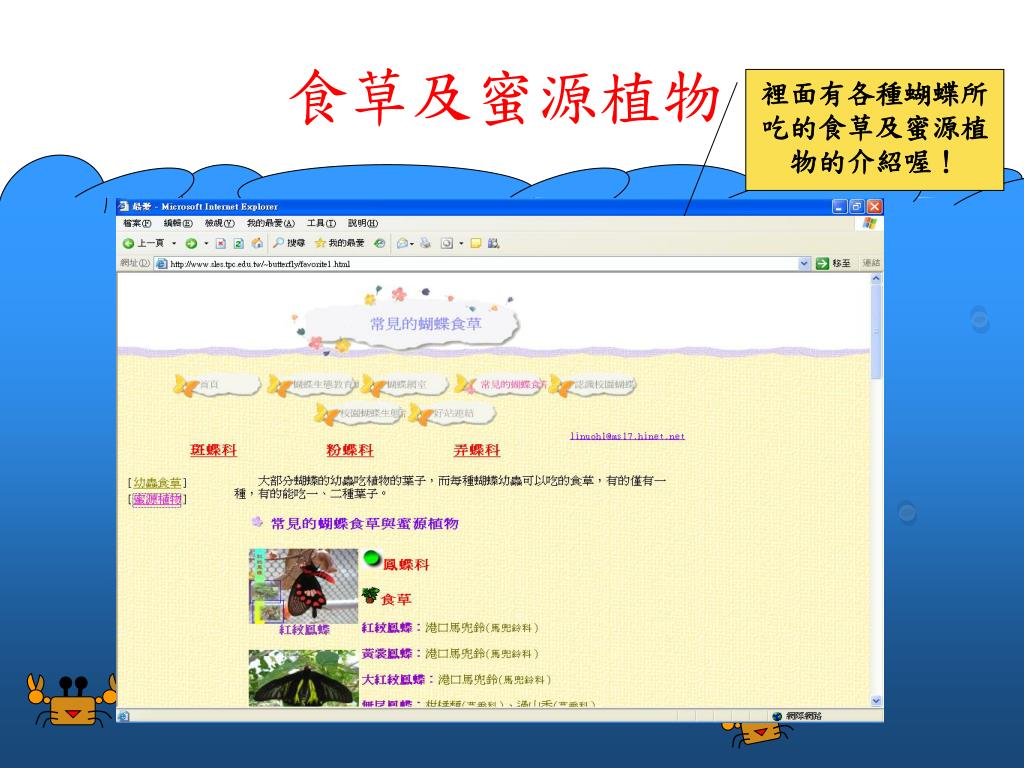Click the green Forward arrow icon
The image size is (1024, 768).
point(191,244)
